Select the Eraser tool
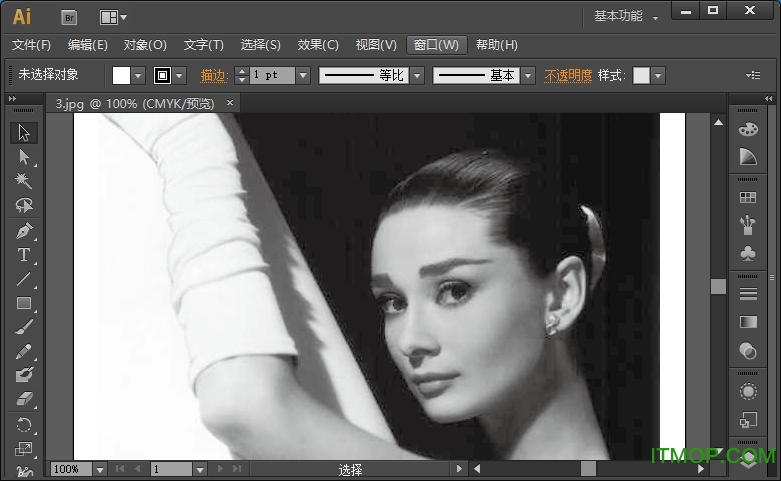 25,399
